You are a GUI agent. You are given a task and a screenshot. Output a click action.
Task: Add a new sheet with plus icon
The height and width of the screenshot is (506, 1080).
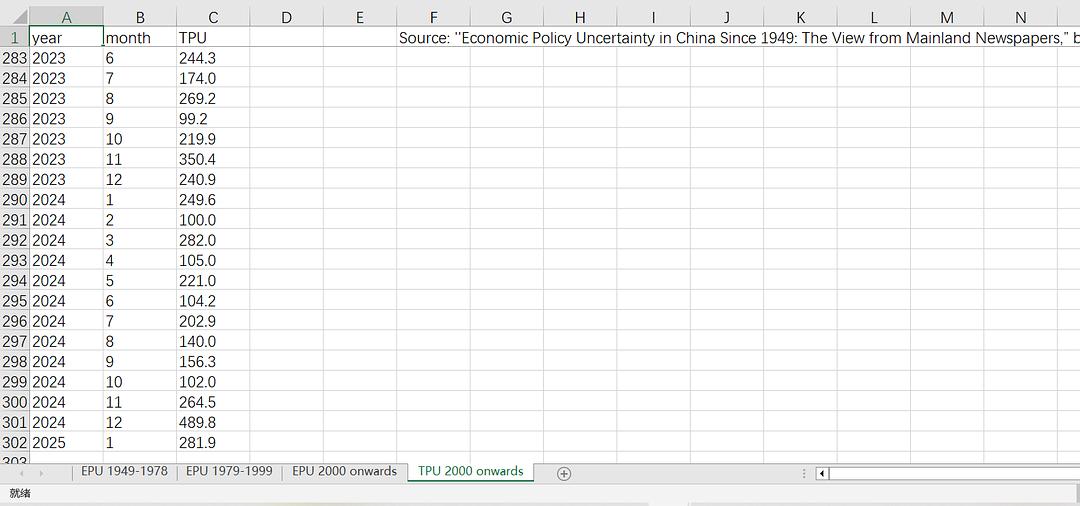pos(563,473)
